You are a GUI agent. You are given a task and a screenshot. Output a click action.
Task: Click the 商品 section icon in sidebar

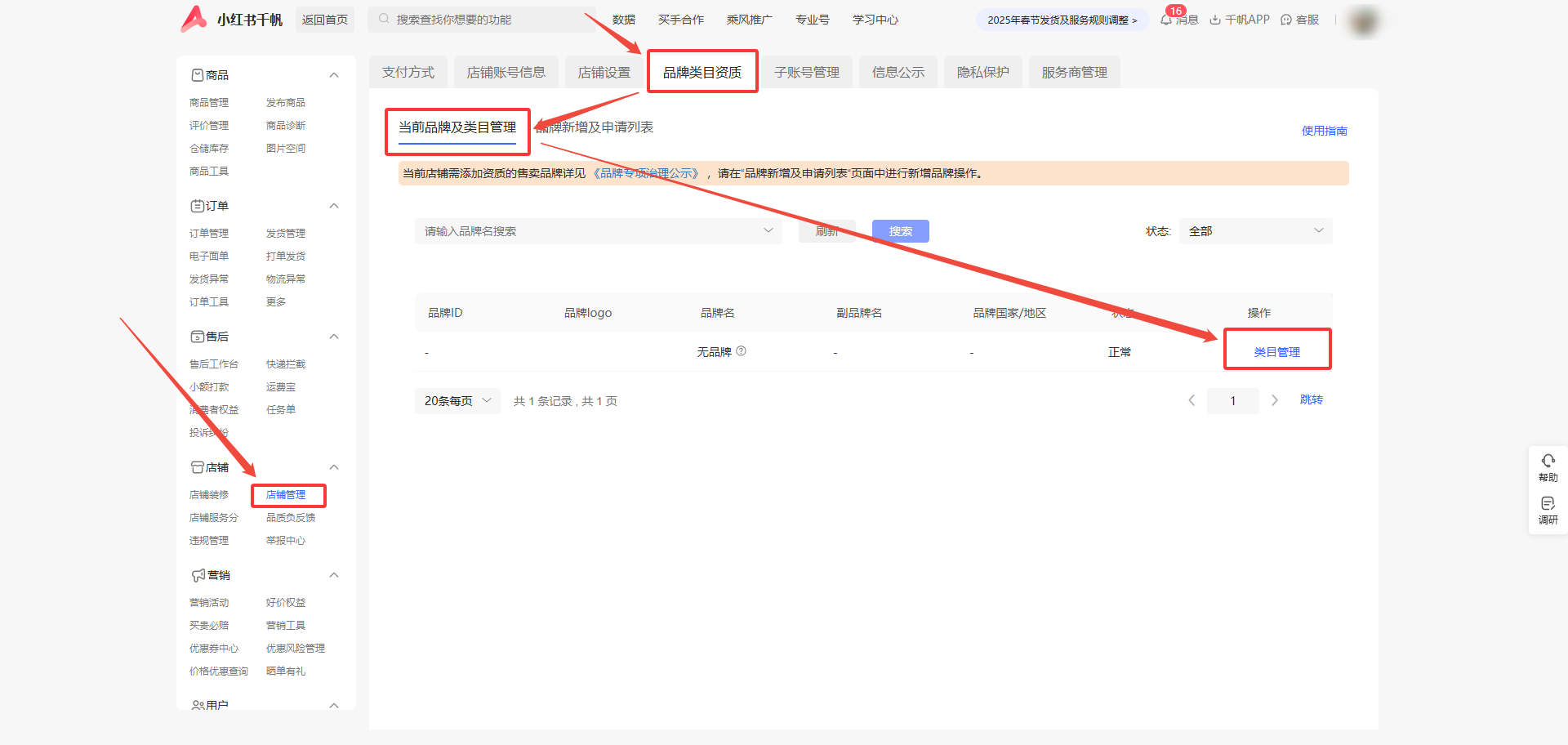pos(197,75)
